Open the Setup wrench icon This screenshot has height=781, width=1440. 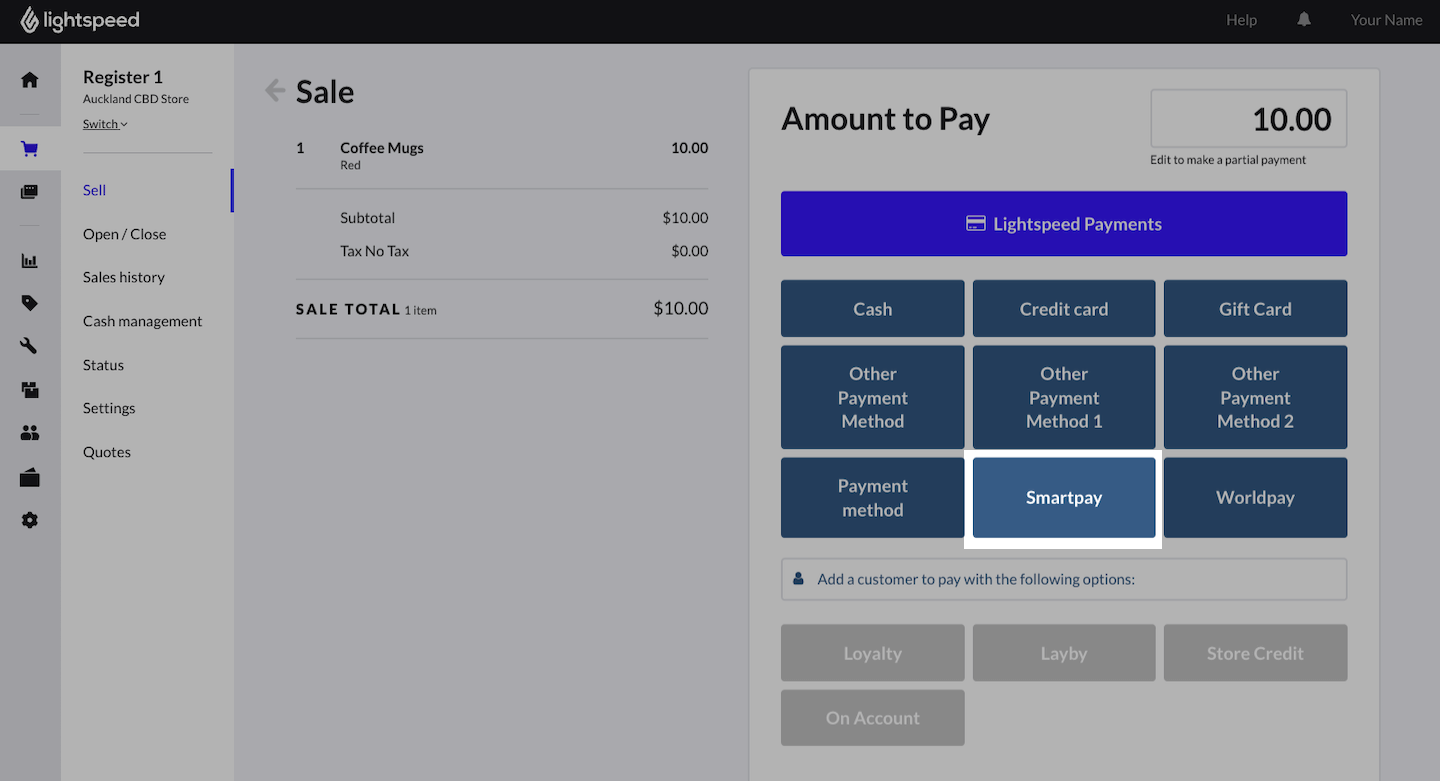click(30, 346)
